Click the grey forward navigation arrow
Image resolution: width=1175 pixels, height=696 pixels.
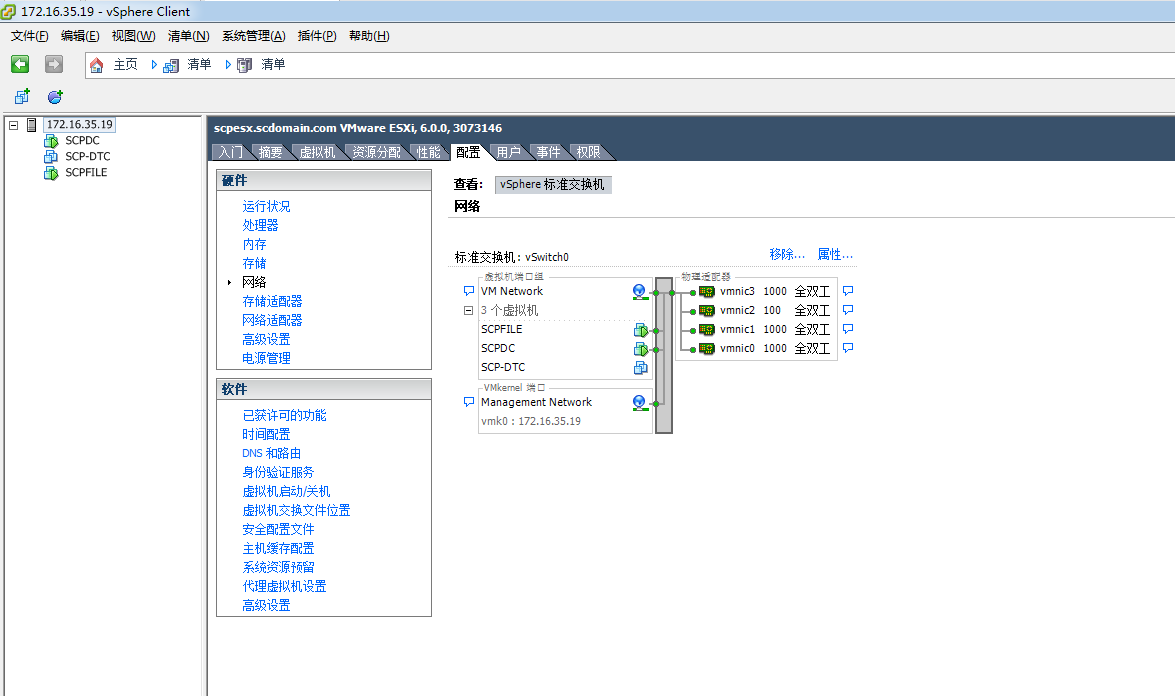(54, 64)
